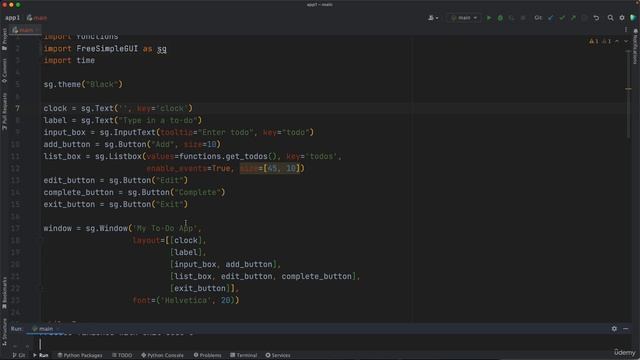Viewport: 640px width, 360px height.
Task: Open IDE settings gear in top toolbar
Action: 622,18
